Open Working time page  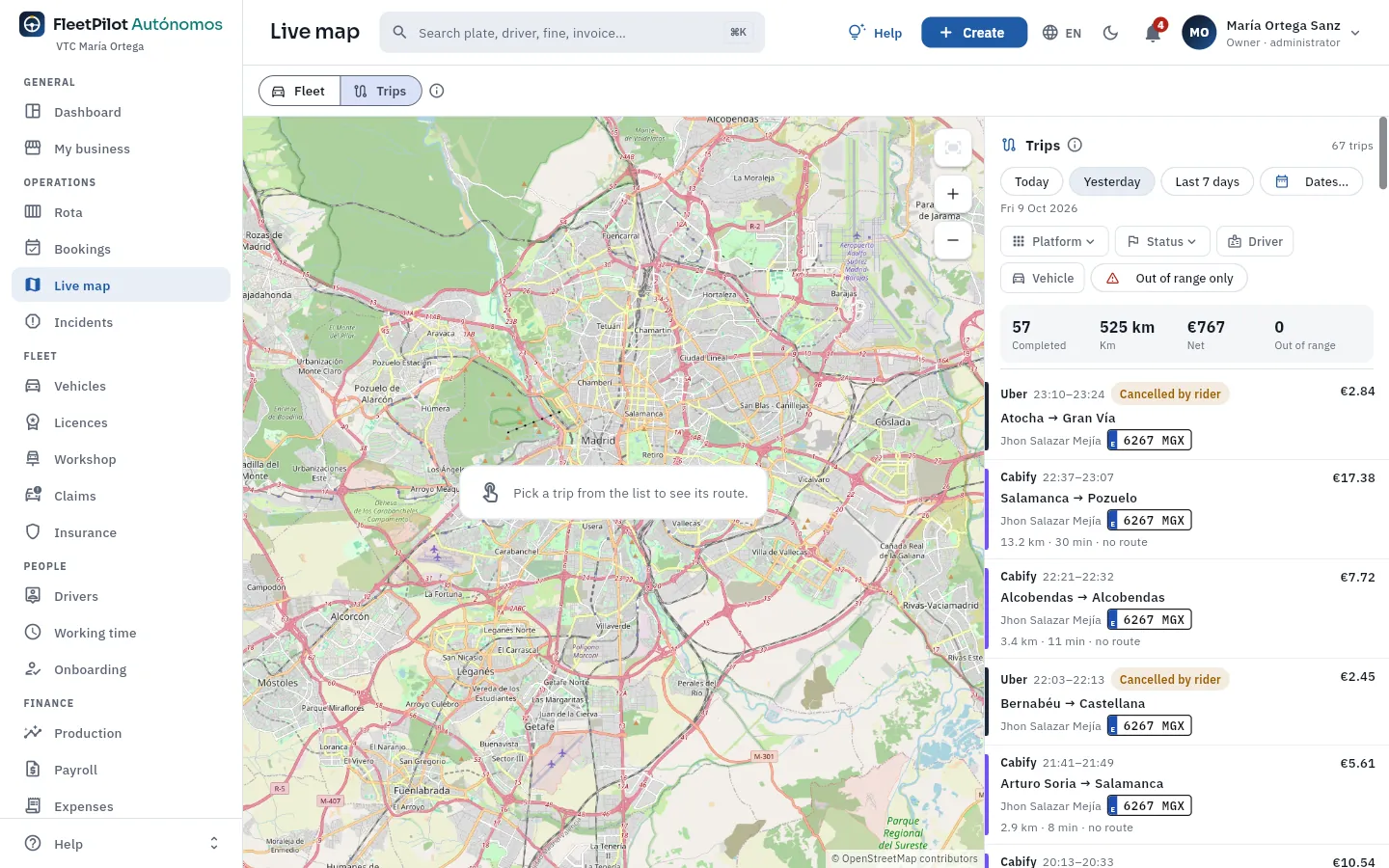click(x=121, y=633)
